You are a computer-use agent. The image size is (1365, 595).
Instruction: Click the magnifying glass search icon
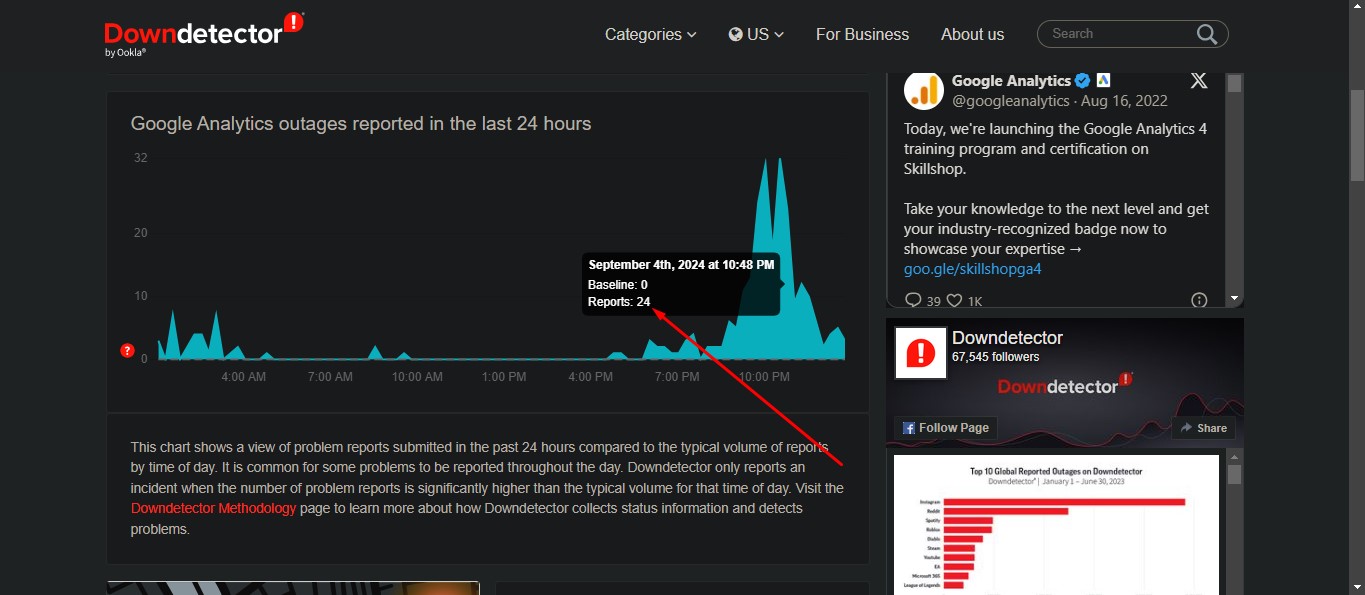coord(1207,34)
